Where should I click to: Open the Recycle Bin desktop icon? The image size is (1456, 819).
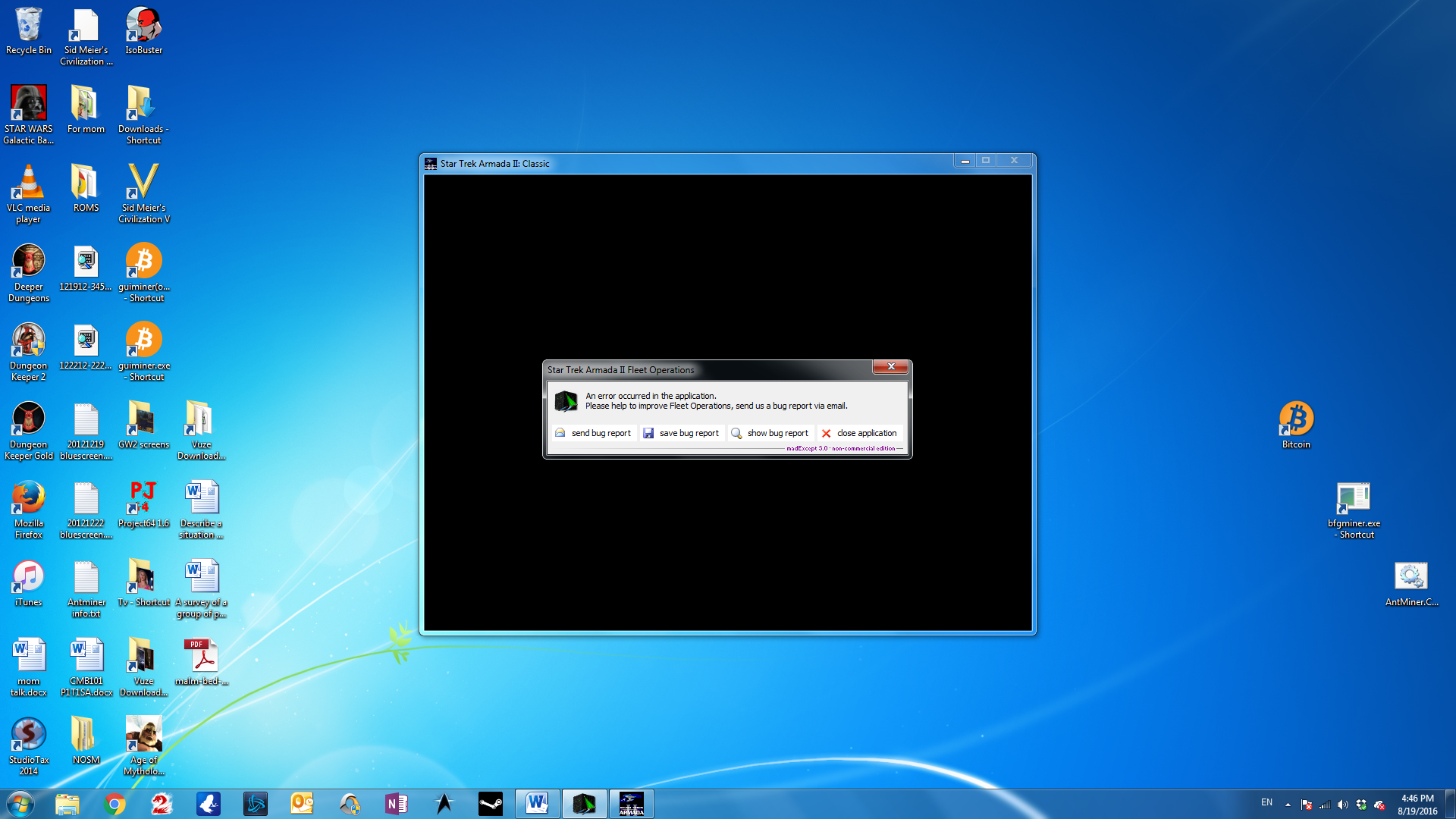tap(29, 32)
